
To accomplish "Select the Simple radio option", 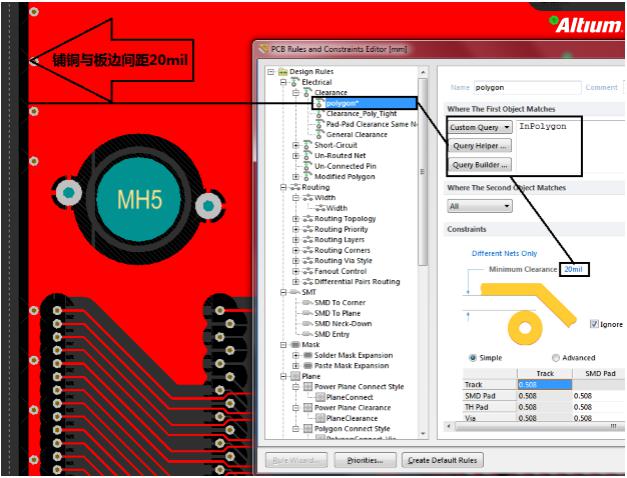I will coord(473,357).
